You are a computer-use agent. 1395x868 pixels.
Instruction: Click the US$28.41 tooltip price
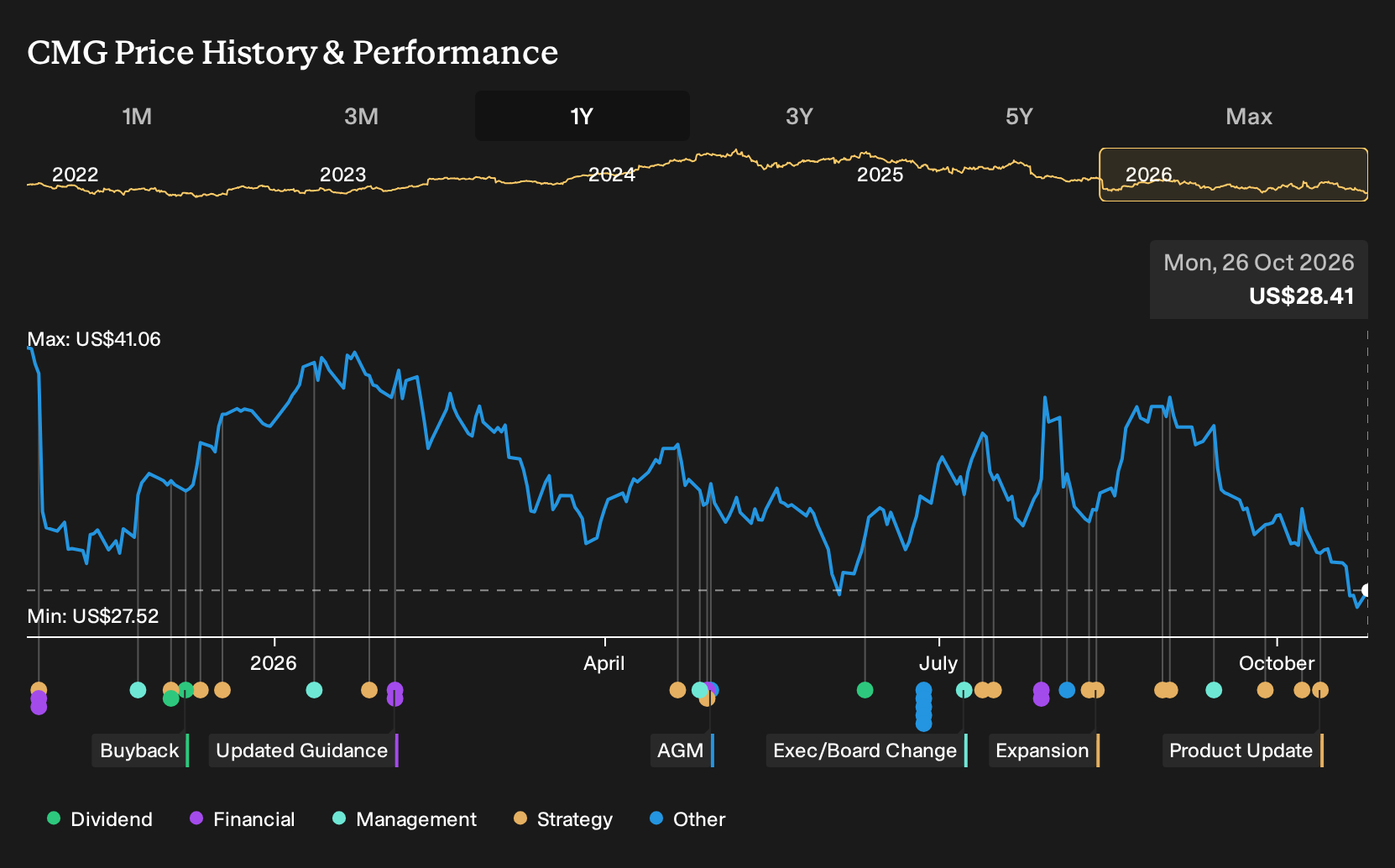click(1302, 296)
